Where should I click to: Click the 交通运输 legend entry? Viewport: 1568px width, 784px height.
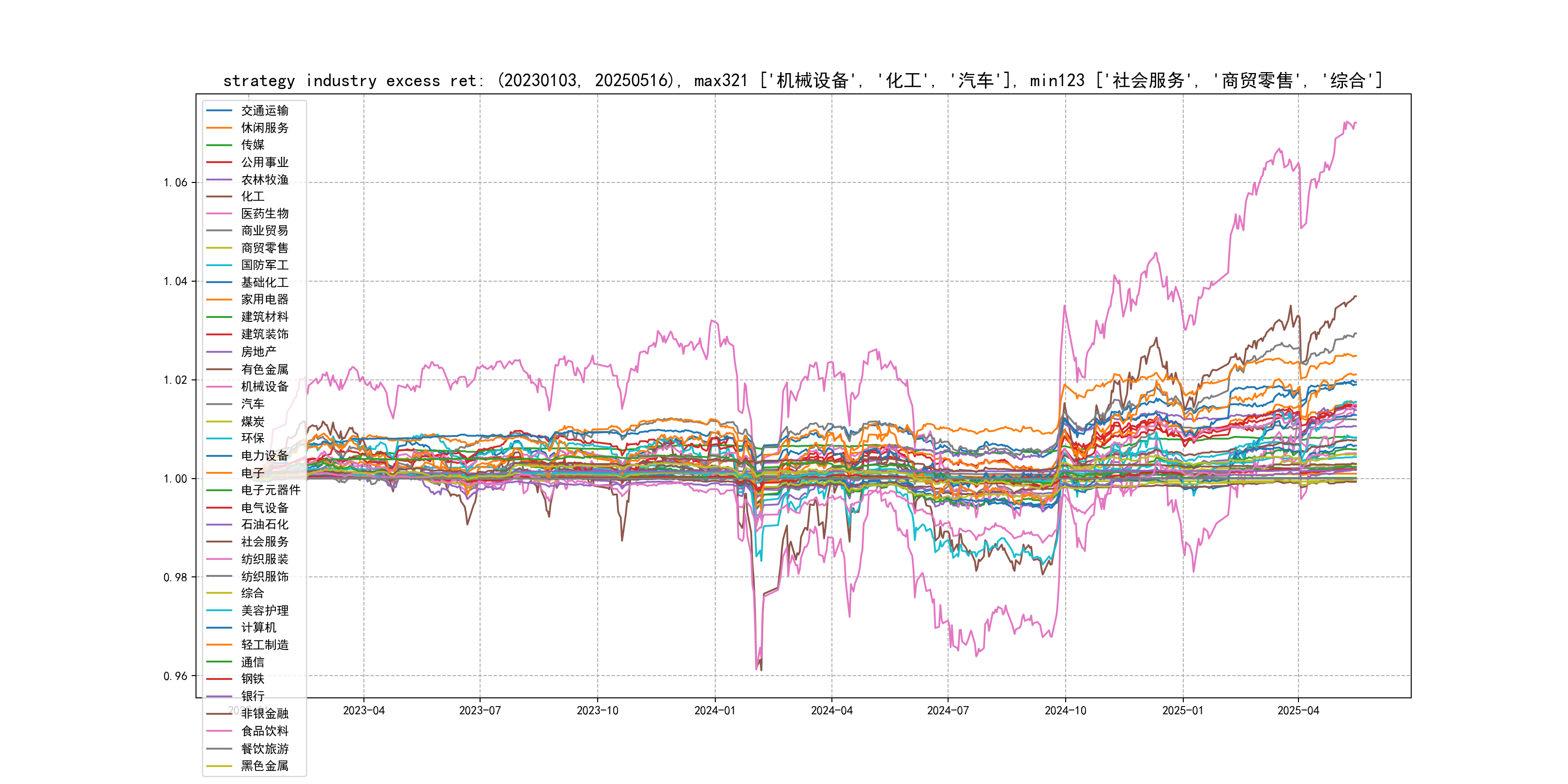(264, 111)
